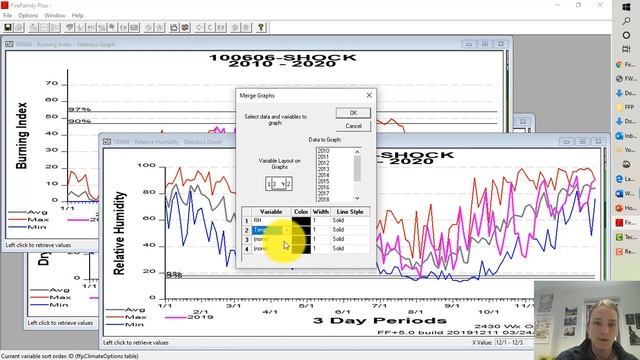
Task: Open the Window menu
Action: coord(55,16)
